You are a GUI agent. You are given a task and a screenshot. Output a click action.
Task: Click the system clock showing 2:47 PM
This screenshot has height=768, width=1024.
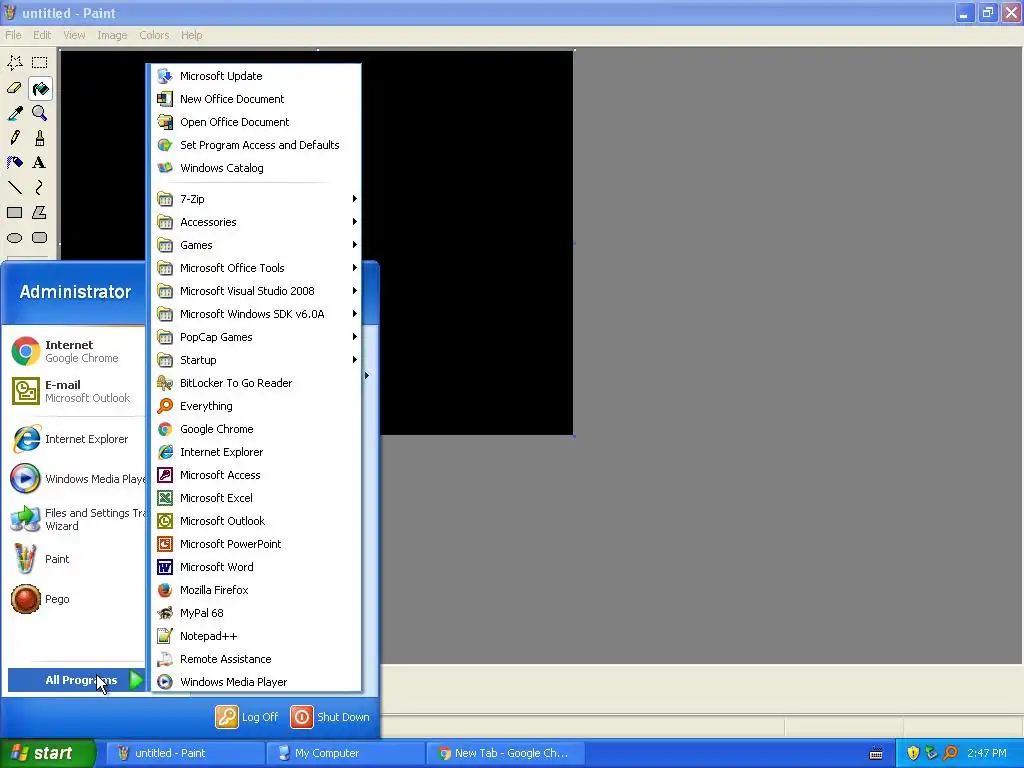(987, 753)
